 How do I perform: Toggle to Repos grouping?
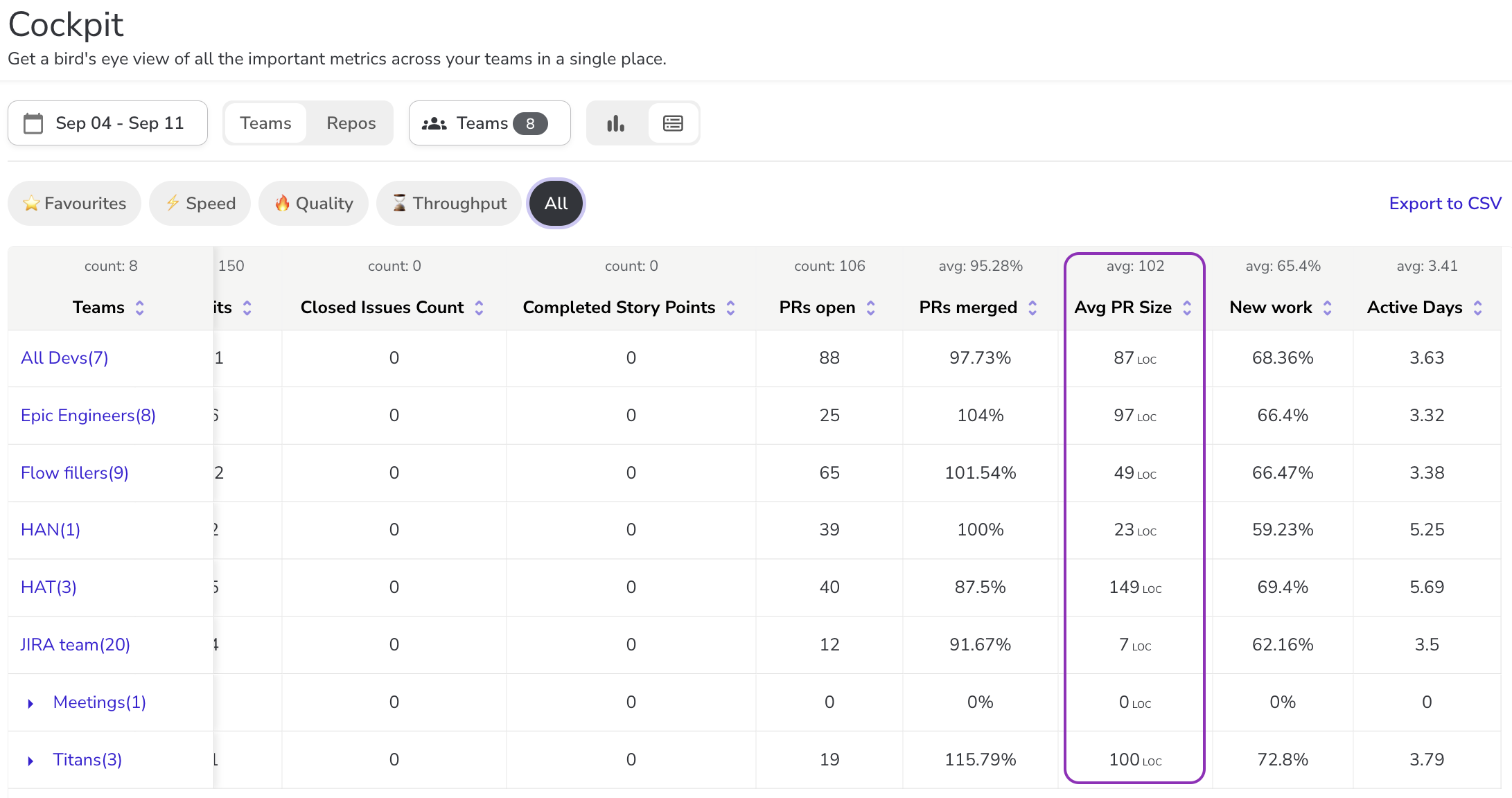(x=351, y=123)
